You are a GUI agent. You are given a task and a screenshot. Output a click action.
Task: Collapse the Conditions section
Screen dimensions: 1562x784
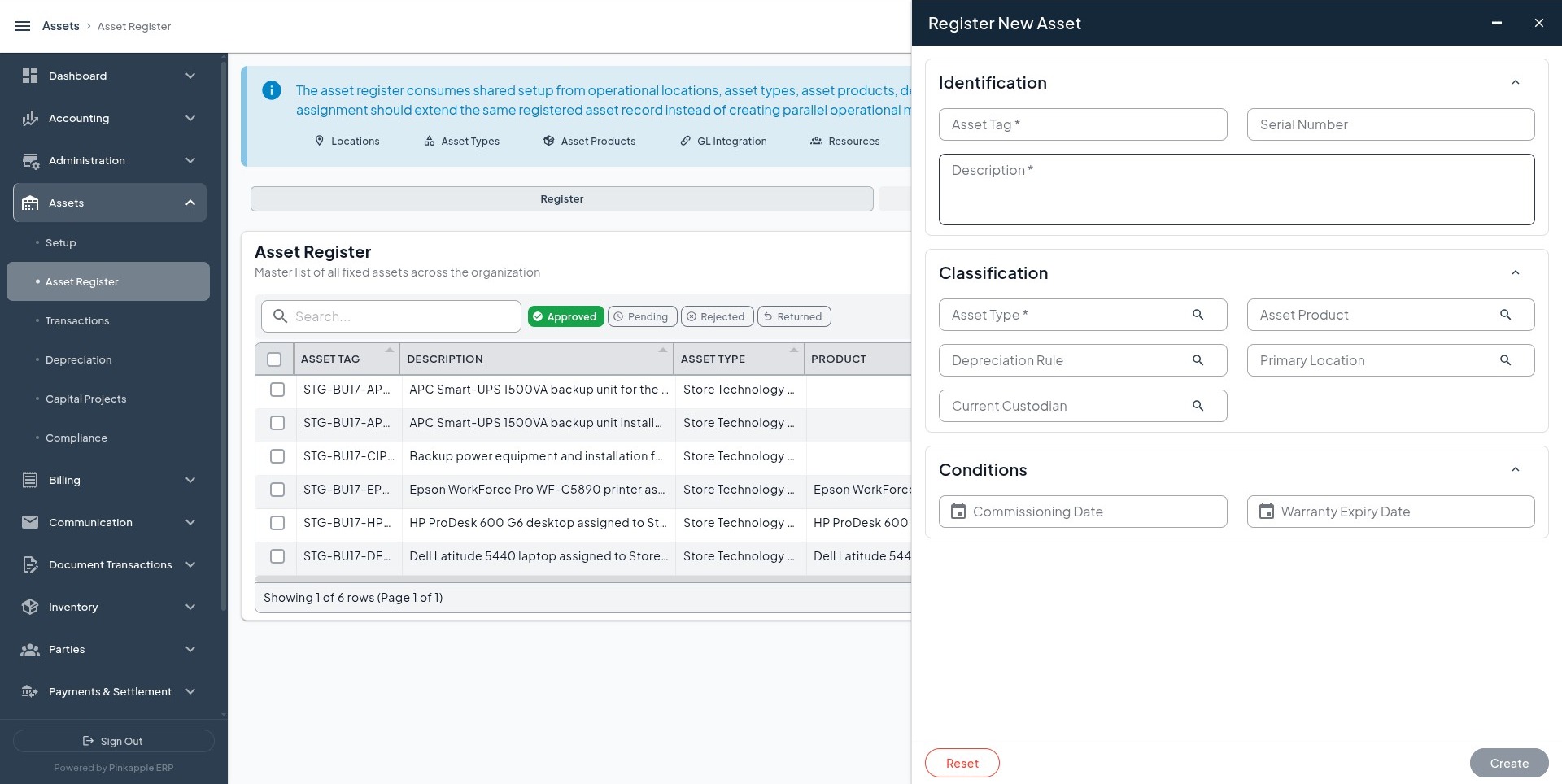click(1515, 470)
